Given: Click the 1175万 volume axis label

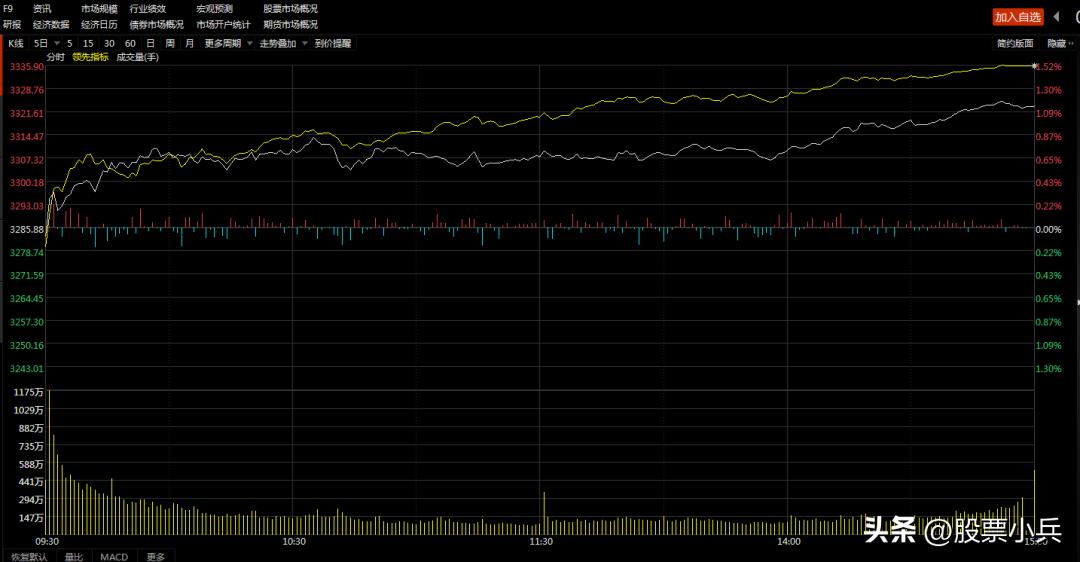Looking at the screenshot, I should pyautogui.click(x=28, y=392).
